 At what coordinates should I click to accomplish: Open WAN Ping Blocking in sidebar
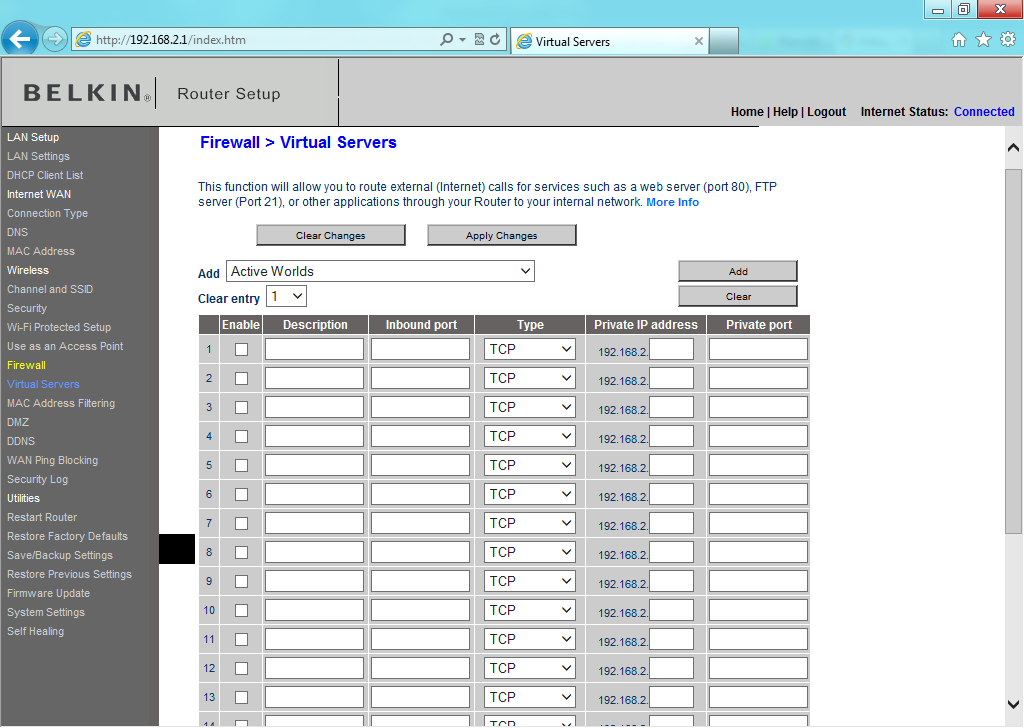point(52,460)
